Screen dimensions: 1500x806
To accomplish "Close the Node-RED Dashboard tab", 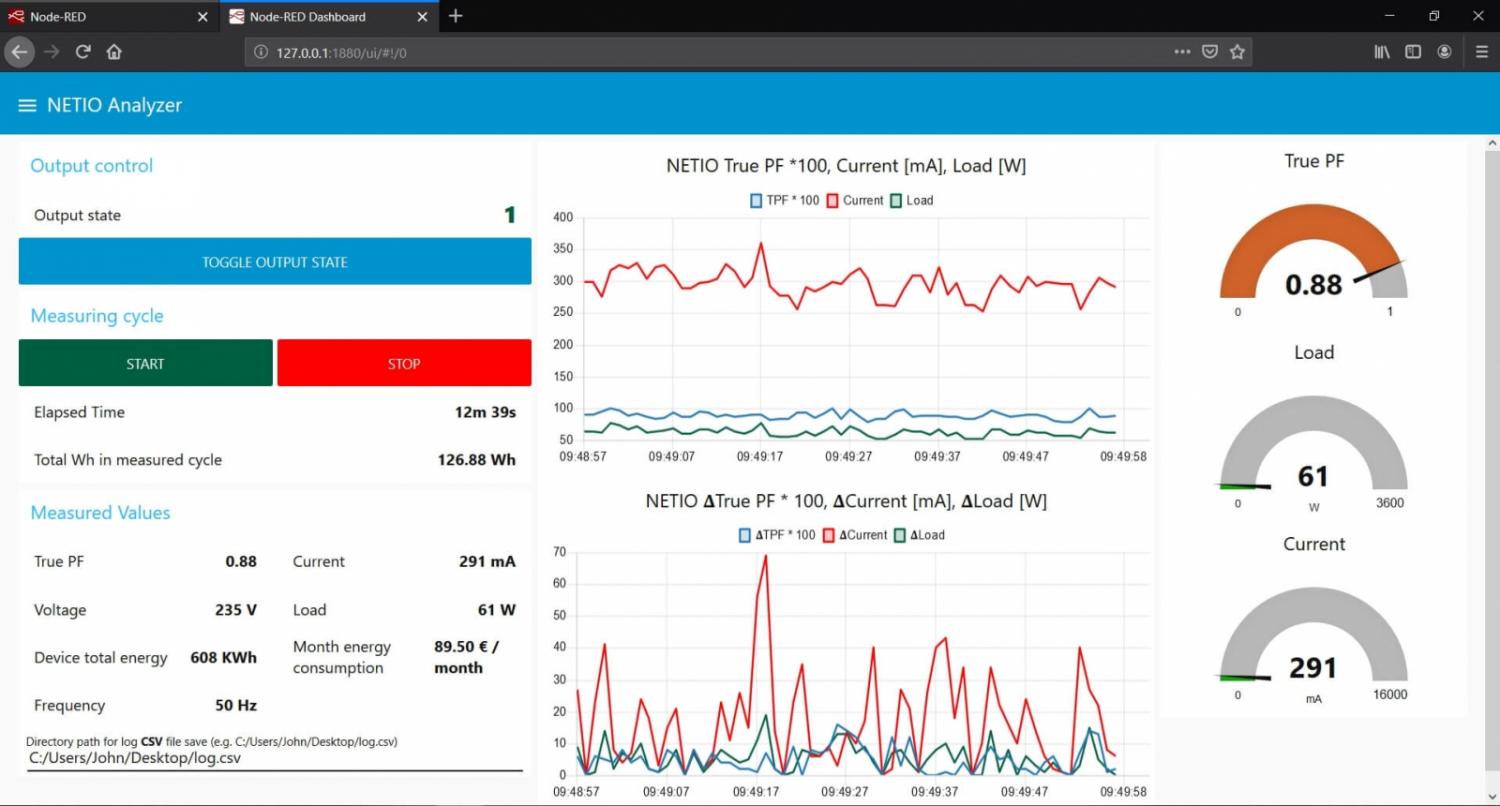I will (x=422, y=17).
